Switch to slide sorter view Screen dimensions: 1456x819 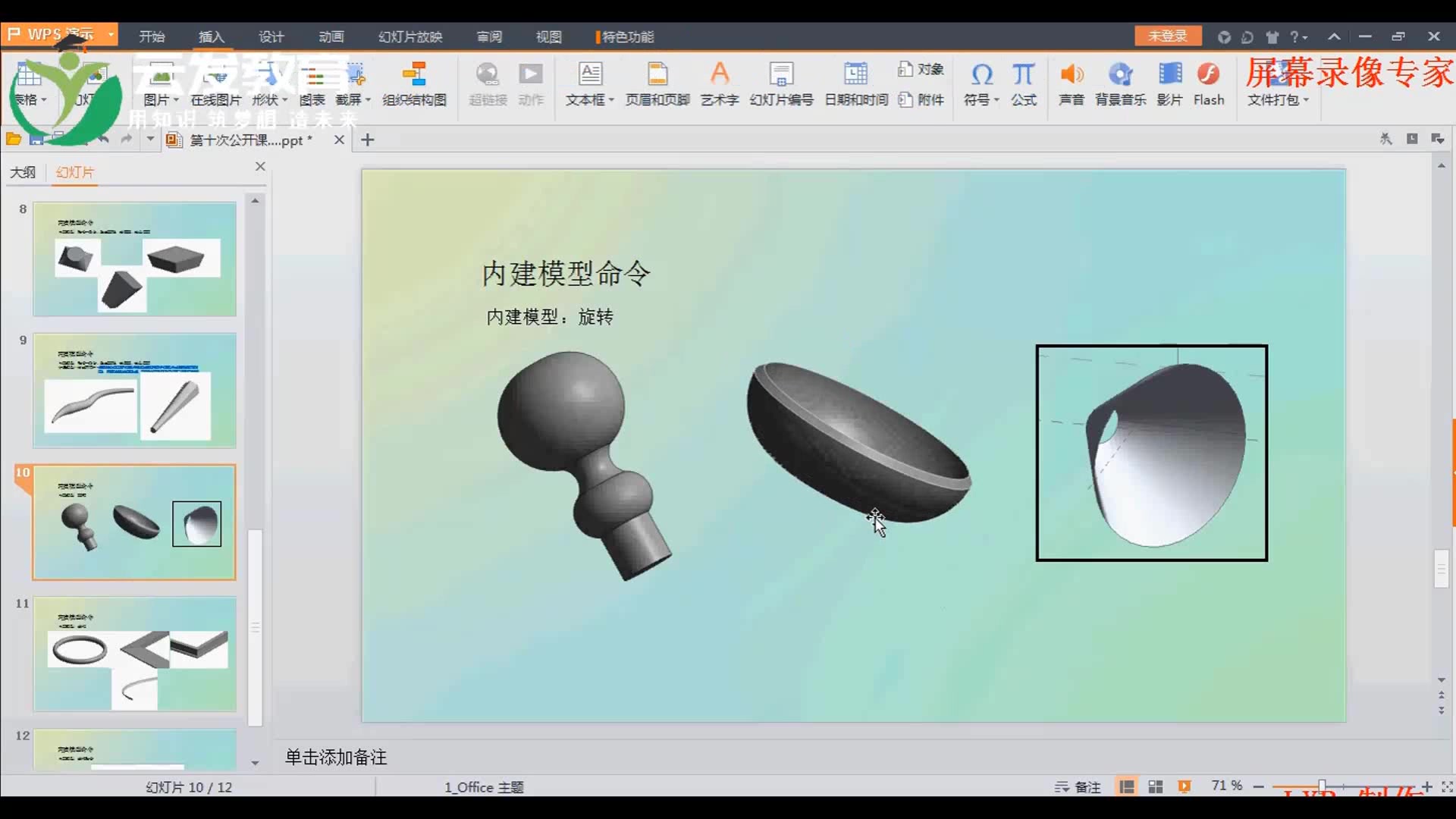[1156, 787]
